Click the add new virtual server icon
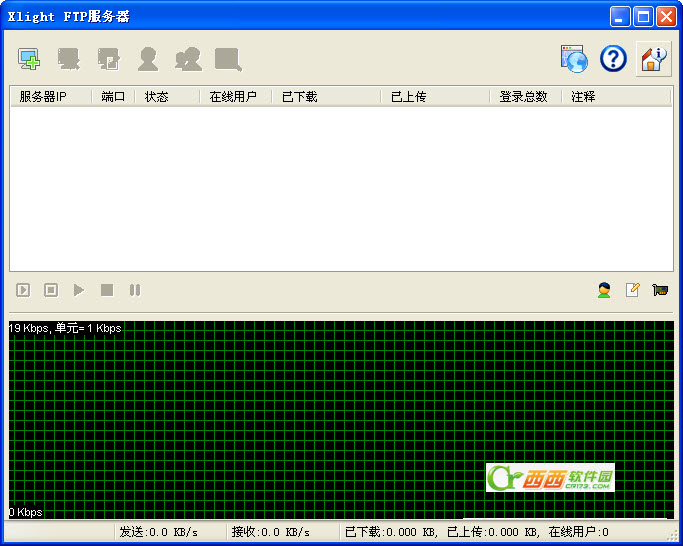The image size is (683, 546). [x=29, y=59]
